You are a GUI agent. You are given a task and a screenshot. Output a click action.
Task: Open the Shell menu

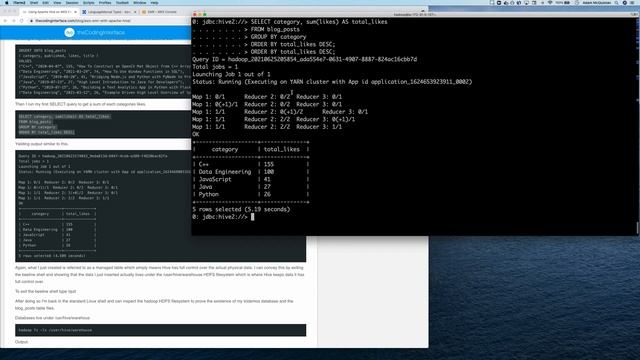34,2
